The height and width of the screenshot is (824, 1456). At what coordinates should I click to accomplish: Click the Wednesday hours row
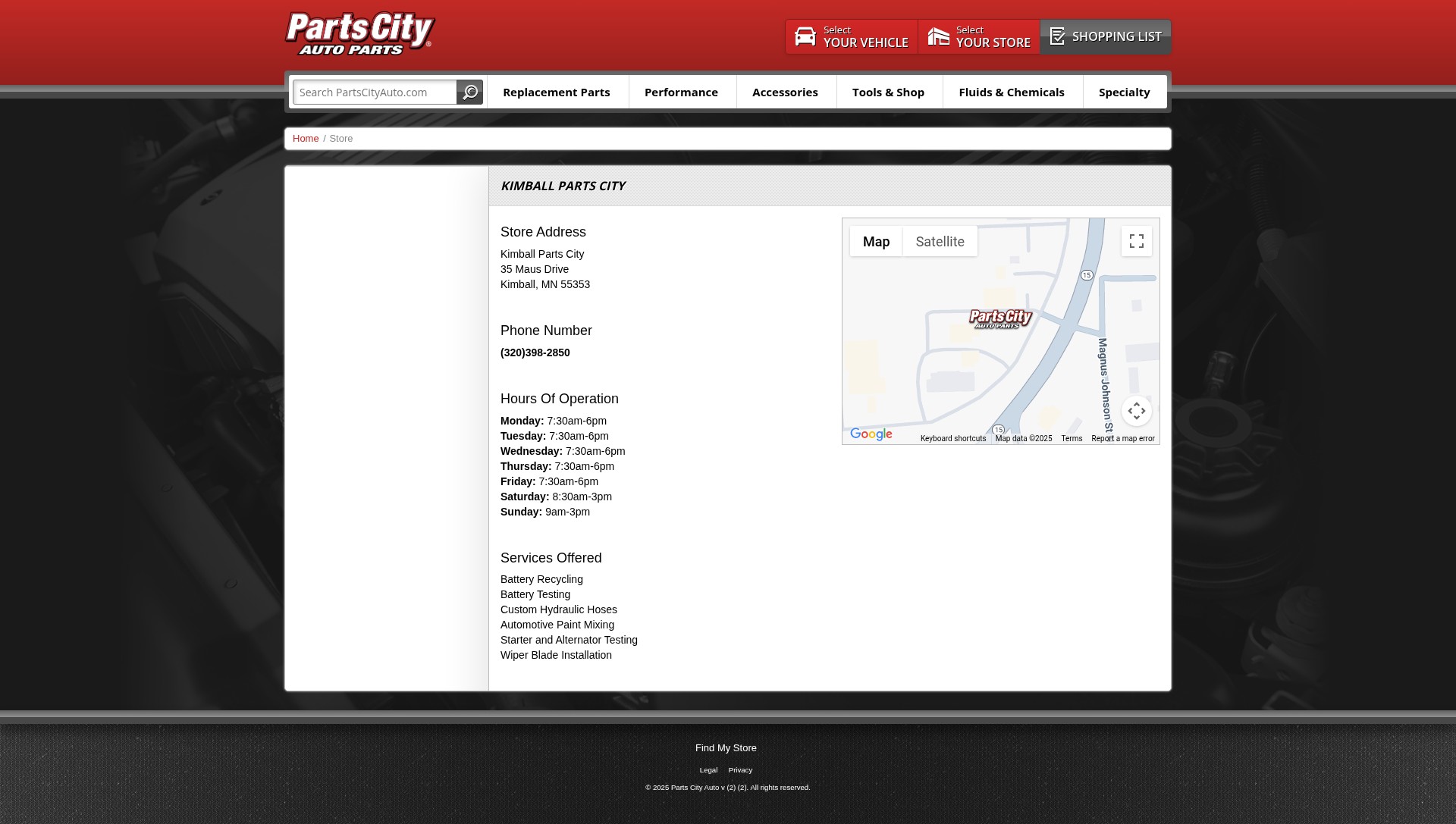pyautogui.click(x=563, y=451)
